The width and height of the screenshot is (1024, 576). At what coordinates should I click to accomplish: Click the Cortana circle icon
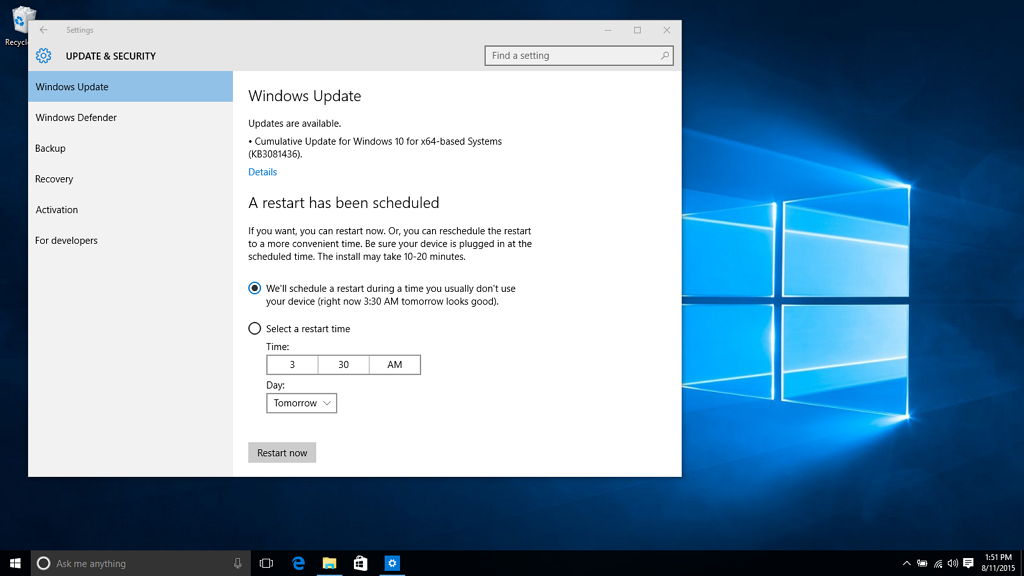tap(43, 563)
